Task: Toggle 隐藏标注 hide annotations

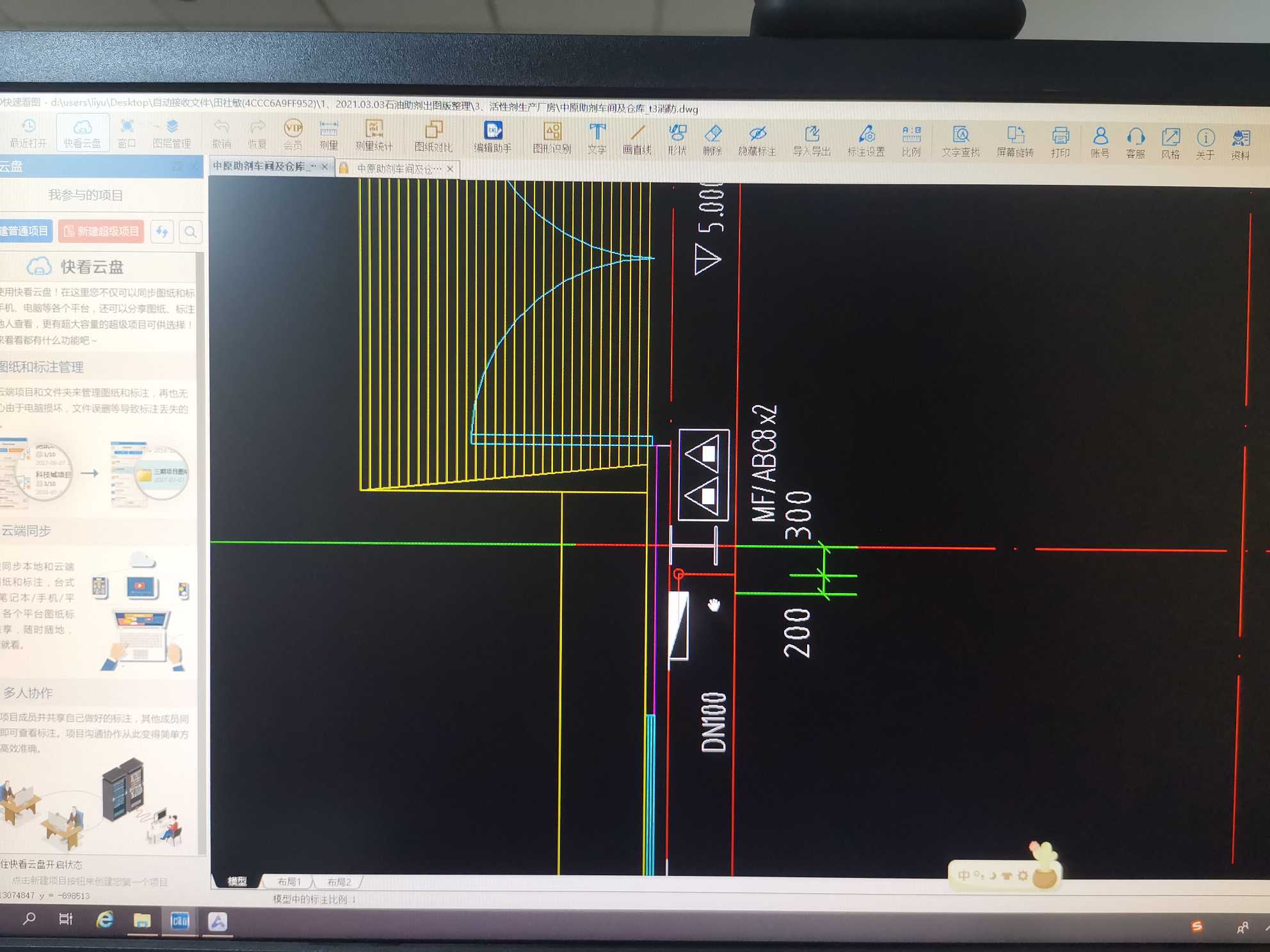Action: tap(757, 141)
